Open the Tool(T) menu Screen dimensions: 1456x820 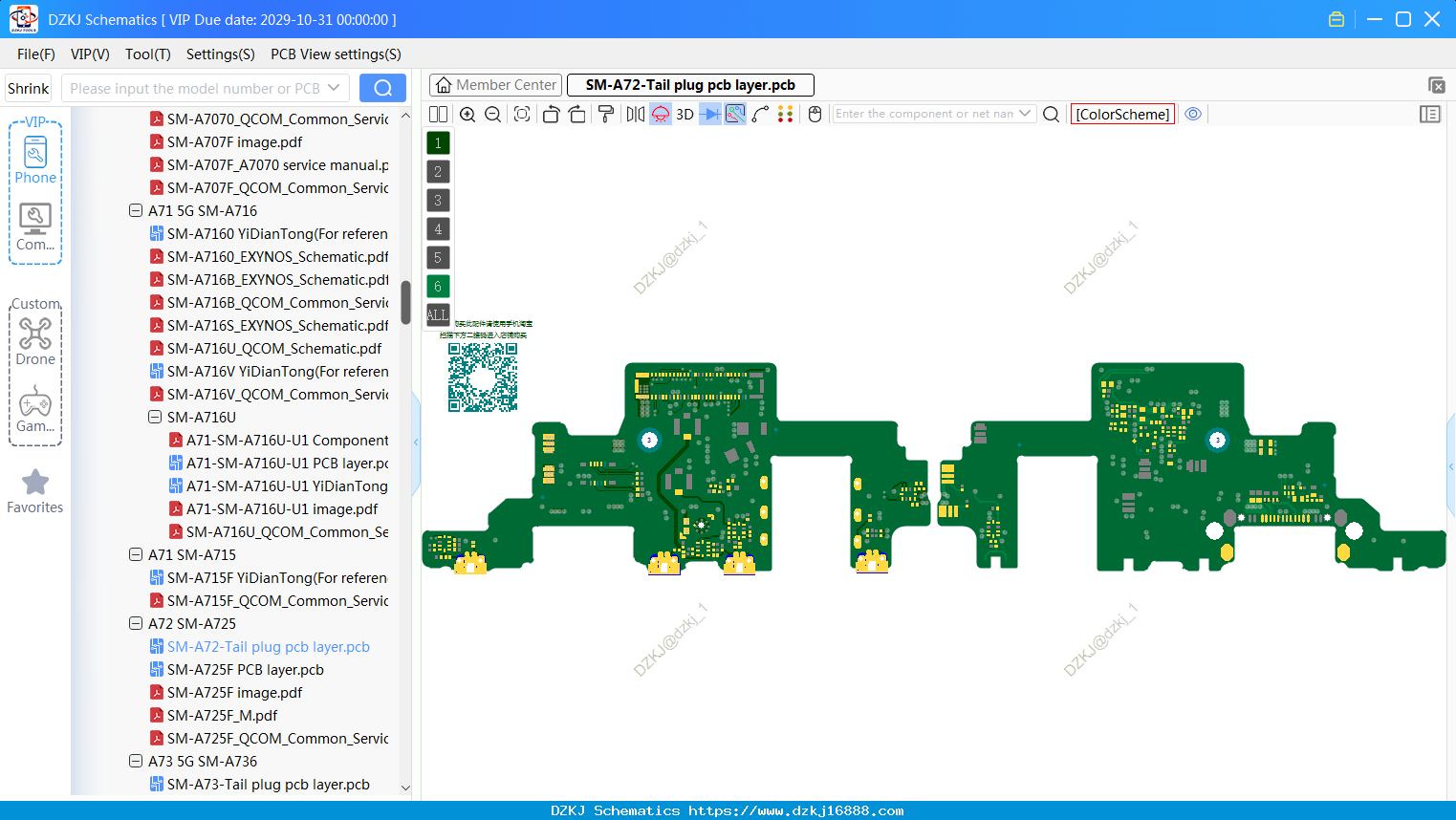tap(148, 54)
